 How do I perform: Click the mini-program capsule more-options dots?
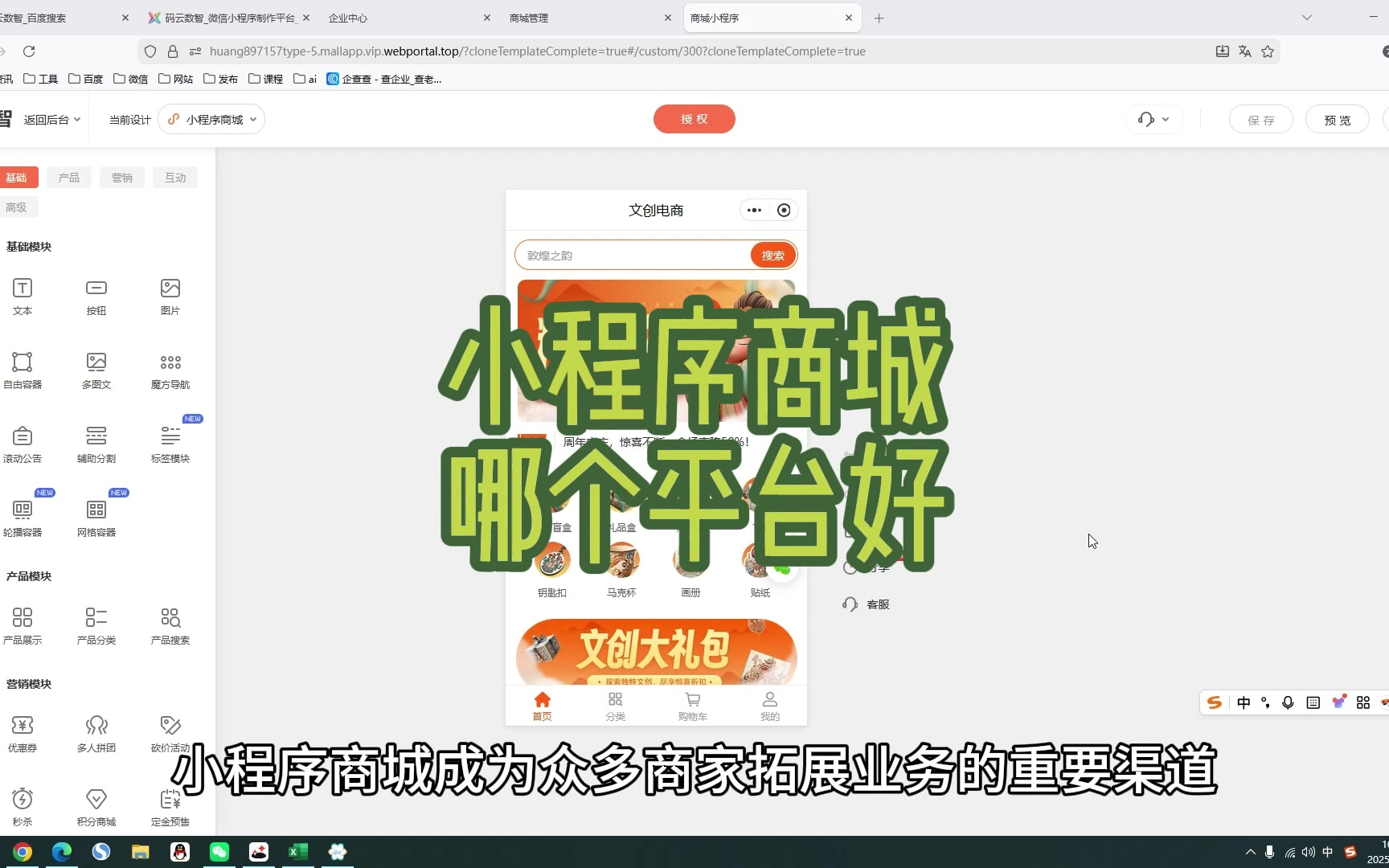click(x=754, y=211)
